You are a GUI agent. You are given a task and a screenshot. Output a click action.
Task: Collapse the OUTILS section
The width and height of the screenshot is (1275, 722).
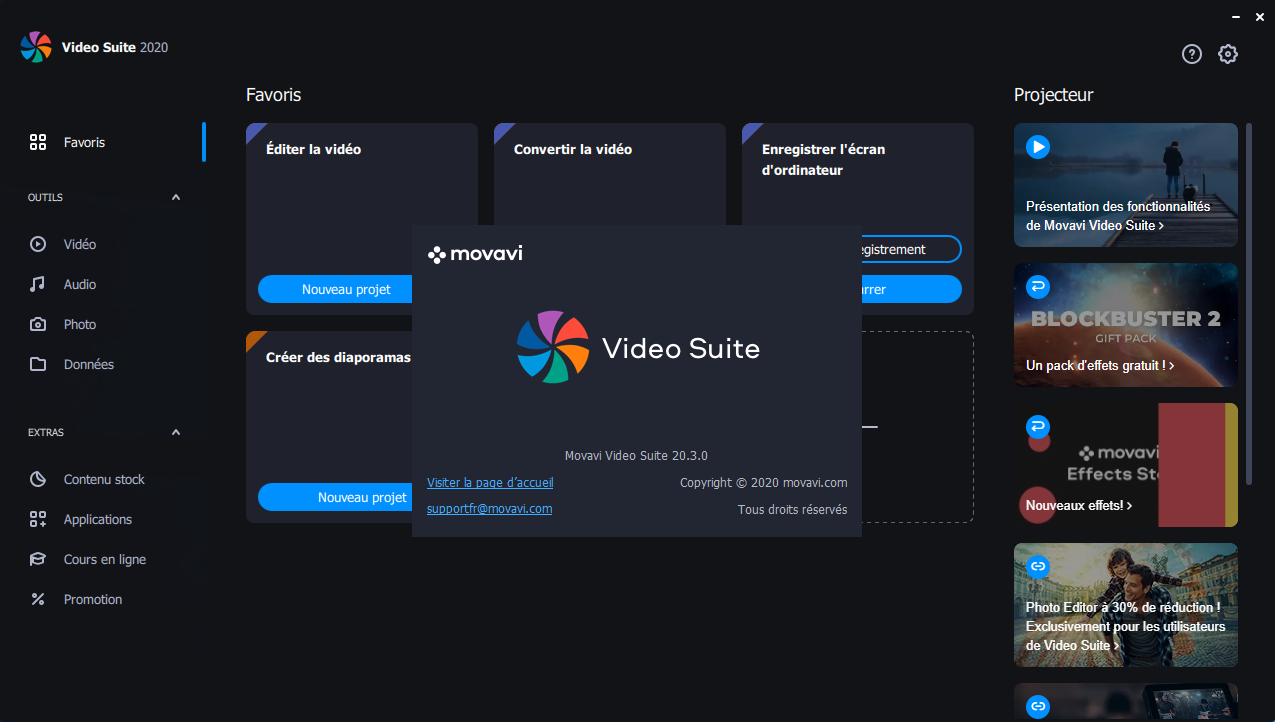[x=176, y=198]
